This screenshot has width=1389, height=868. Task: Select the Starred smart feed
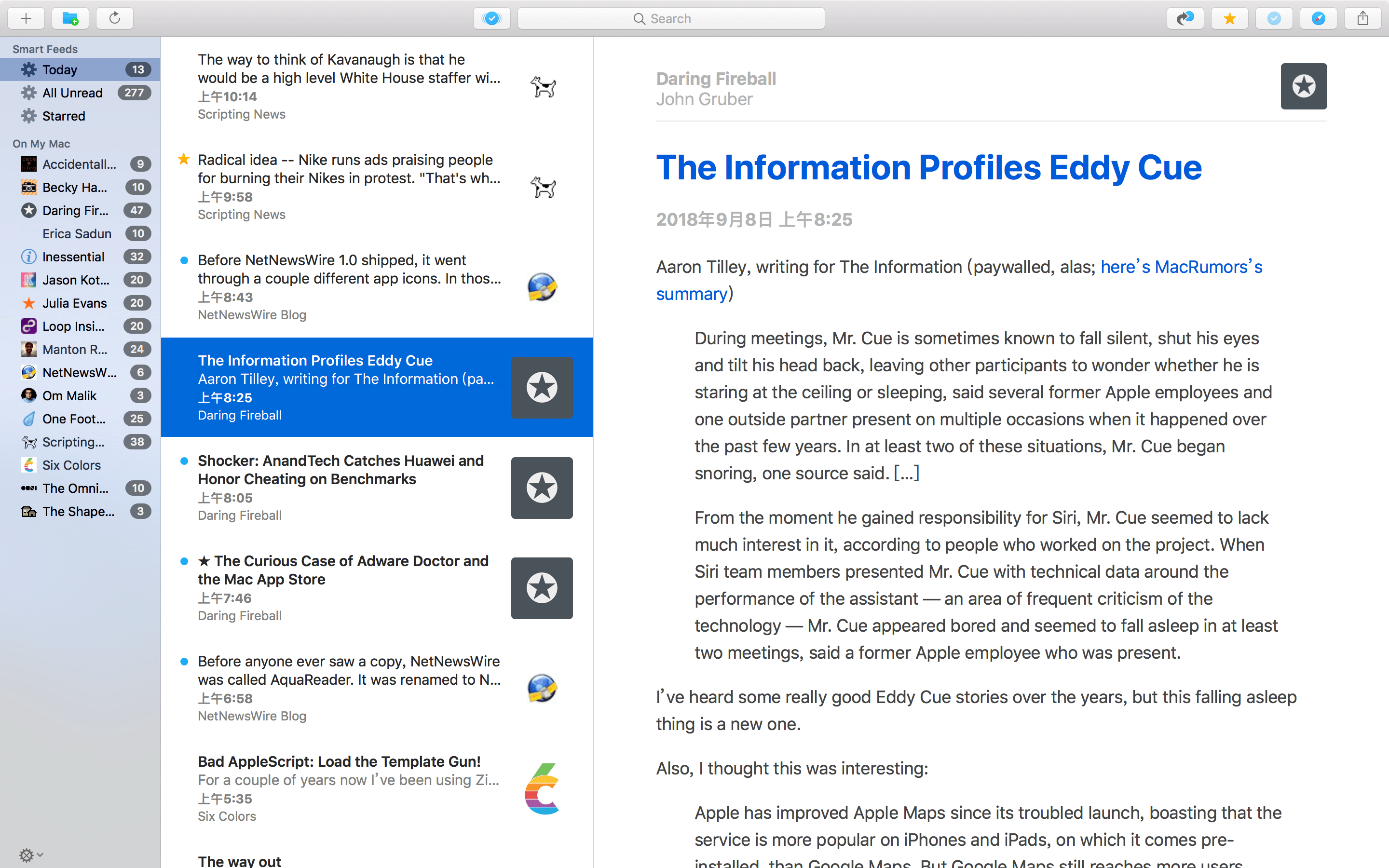[81, 116]
